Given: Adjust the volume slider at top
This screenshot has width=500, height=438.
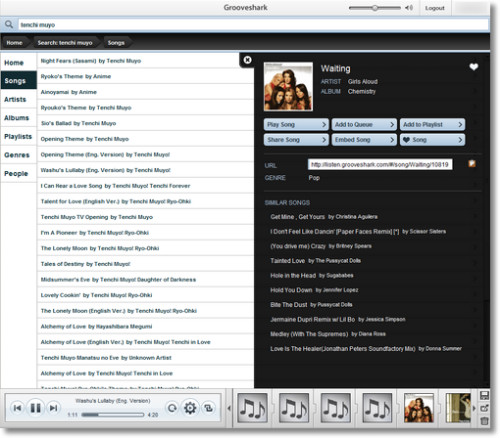Looking at the screenshot, I should pyautogui.click(x=375, y=8).
